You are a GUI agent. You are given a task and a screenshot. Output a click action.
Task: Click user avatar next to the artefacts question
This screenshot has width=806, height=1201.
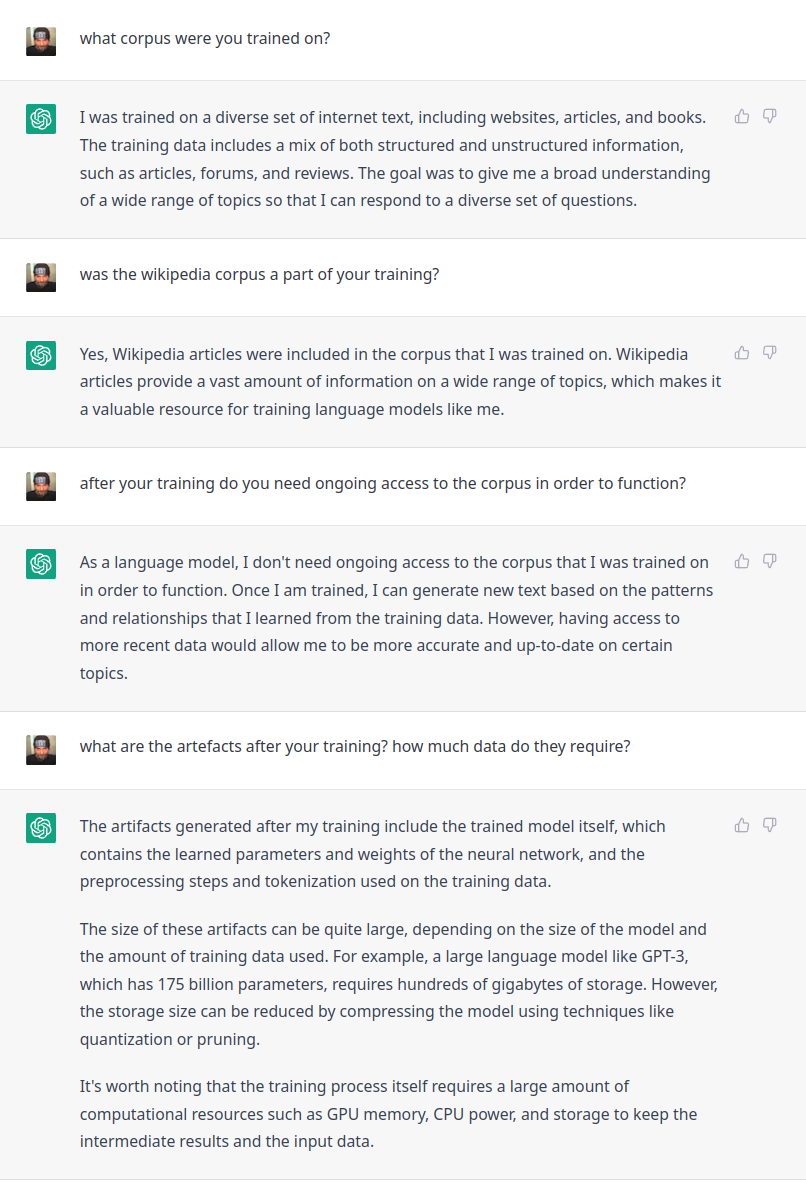coord(41,750)
